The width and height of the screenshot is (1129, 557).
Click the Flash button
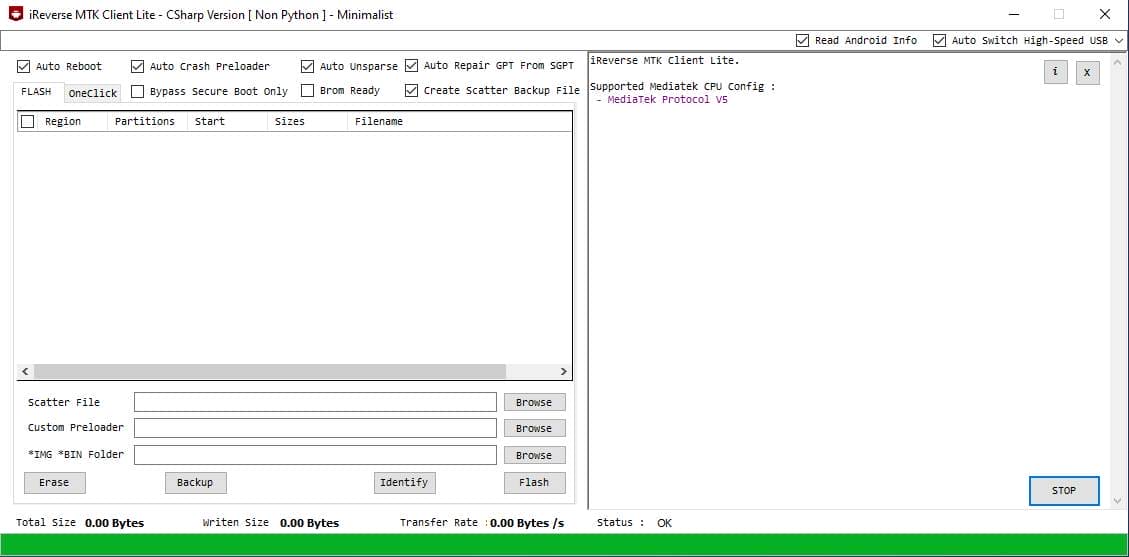click(534, 483)
